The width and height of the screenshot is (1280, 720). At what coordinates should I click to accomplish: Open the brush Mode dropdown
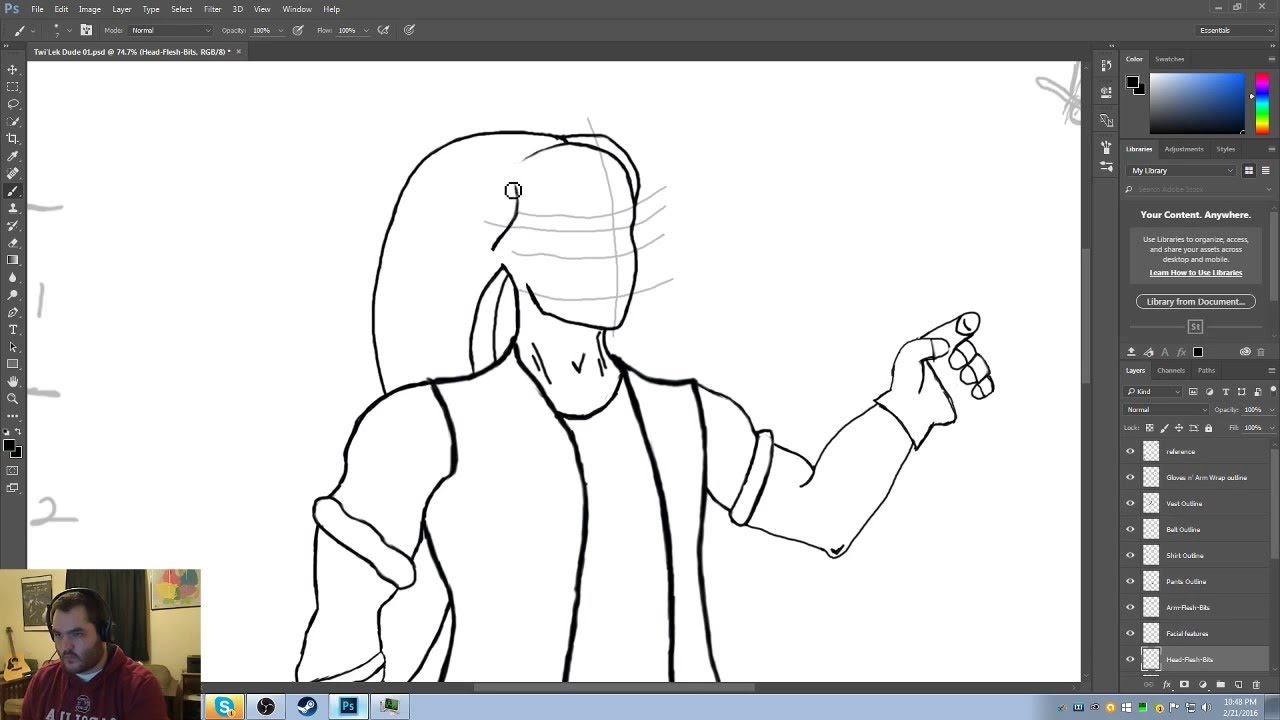(x=170, y=30)
